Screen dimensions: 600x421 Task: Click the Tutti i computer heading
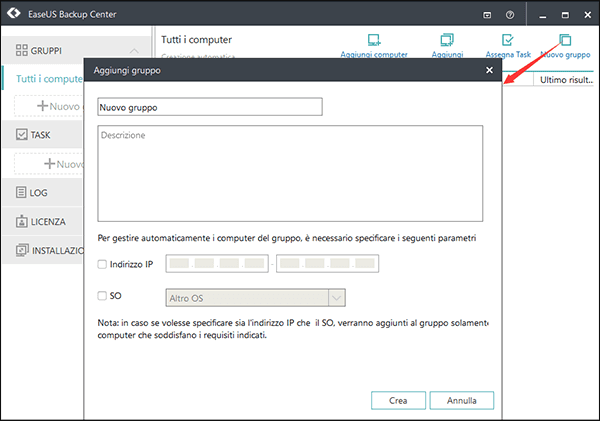(x=196, y=39)
